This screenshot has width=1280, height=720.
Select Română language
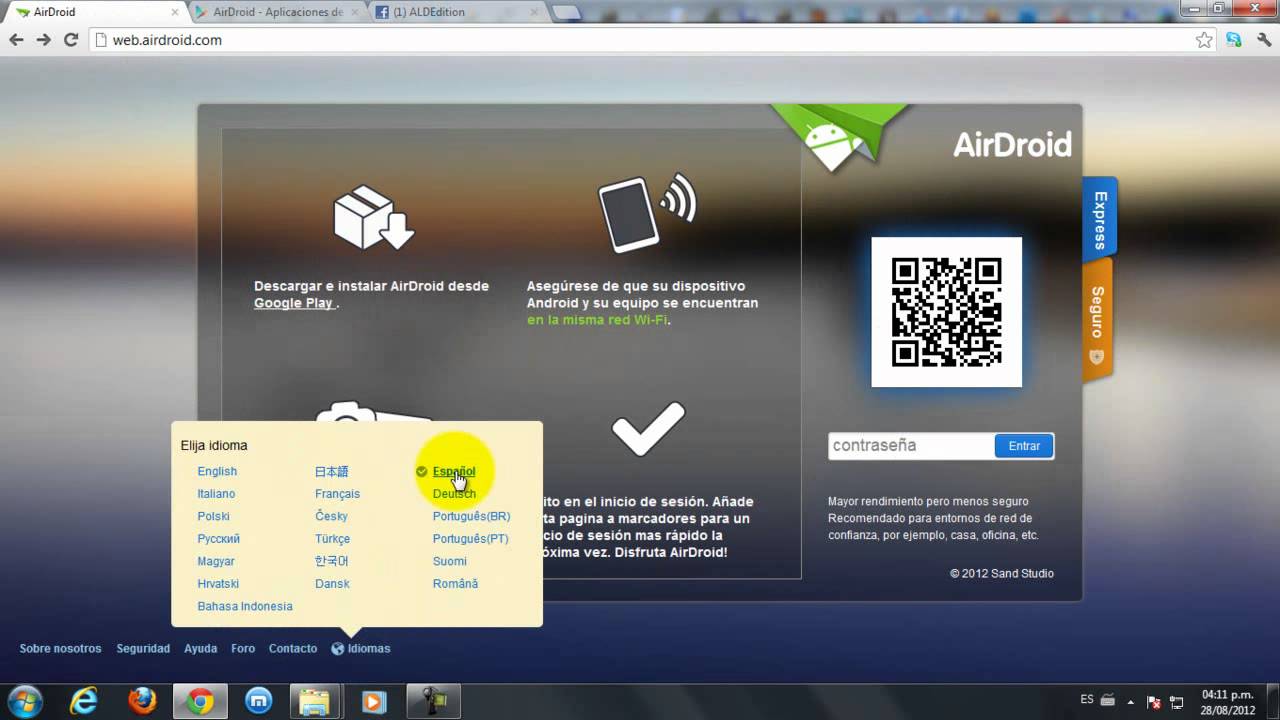coord(455,584)
